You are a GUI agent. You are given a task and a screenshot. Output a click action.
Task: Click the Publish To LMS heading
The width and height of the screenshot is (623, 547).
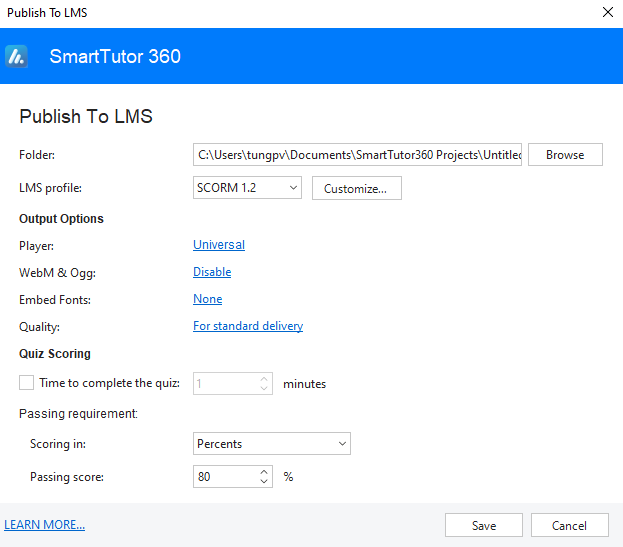click(86, 116)
